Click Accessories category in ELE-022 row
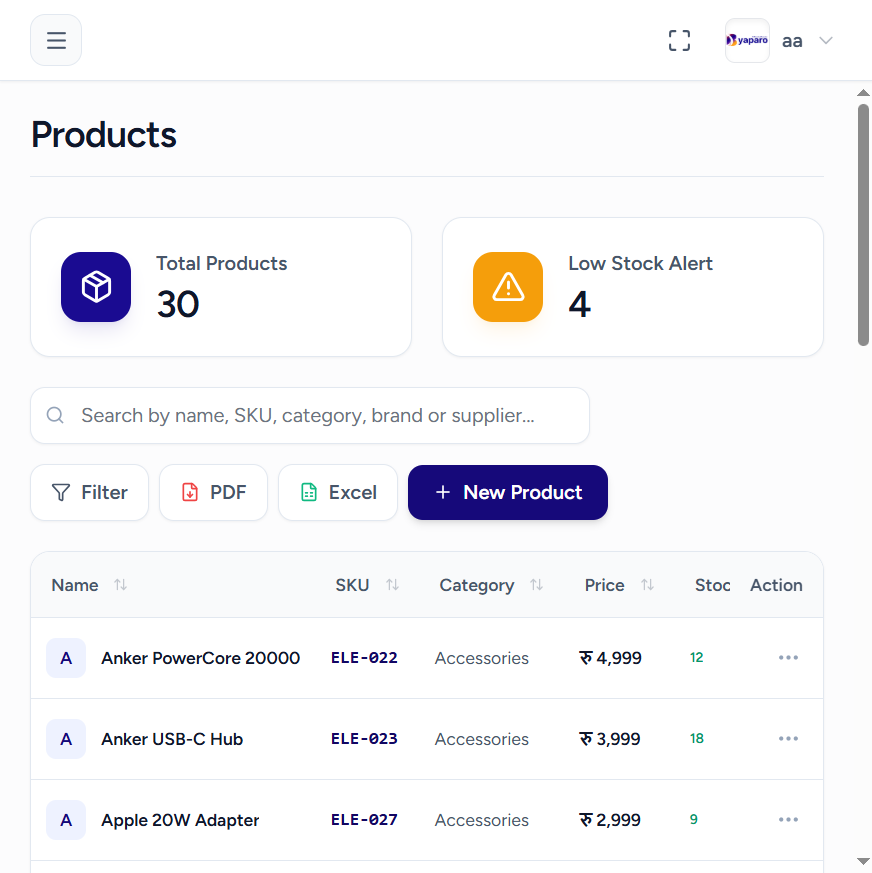872x873 pixels. [482, 658]
